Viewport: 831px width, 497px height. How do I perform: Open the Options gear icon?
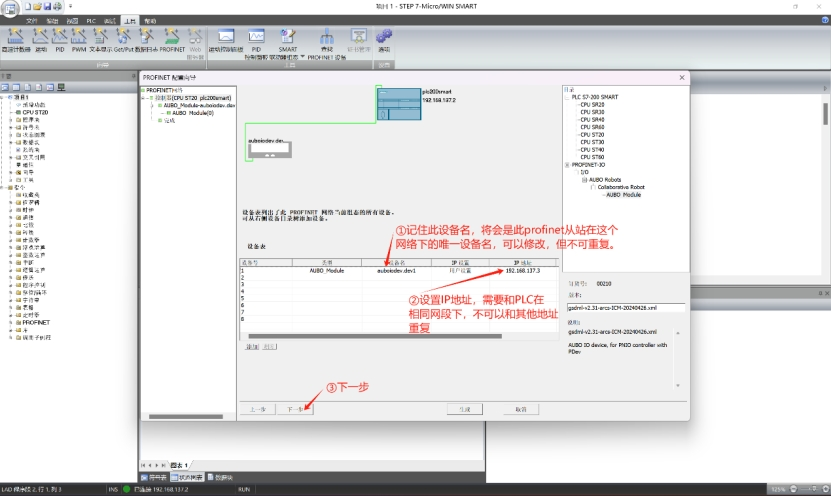(384, 38)
